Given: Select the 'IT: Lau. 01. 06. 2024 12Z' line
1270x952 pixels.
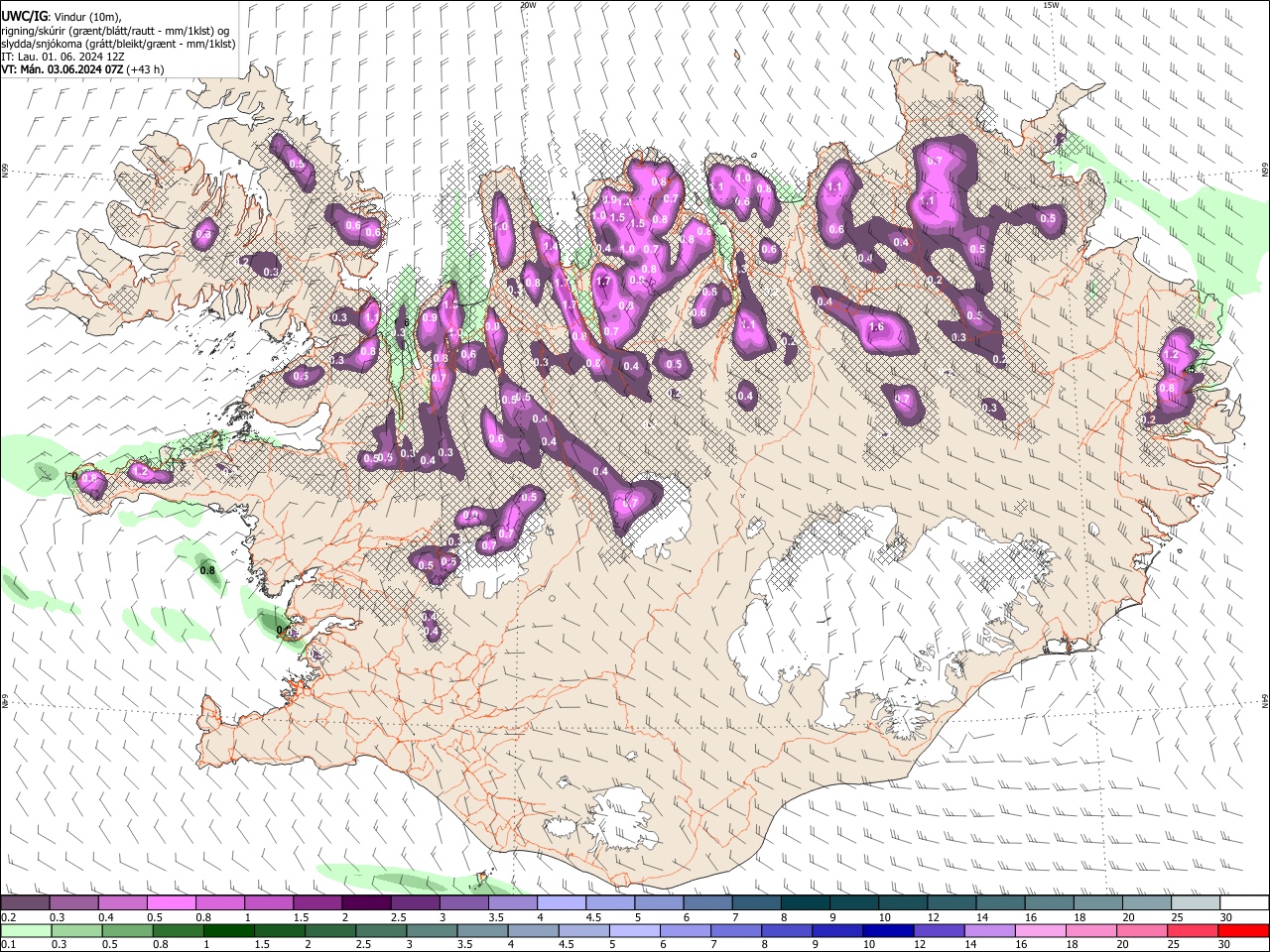Looking at the screenshot, I should click(63, 58).
